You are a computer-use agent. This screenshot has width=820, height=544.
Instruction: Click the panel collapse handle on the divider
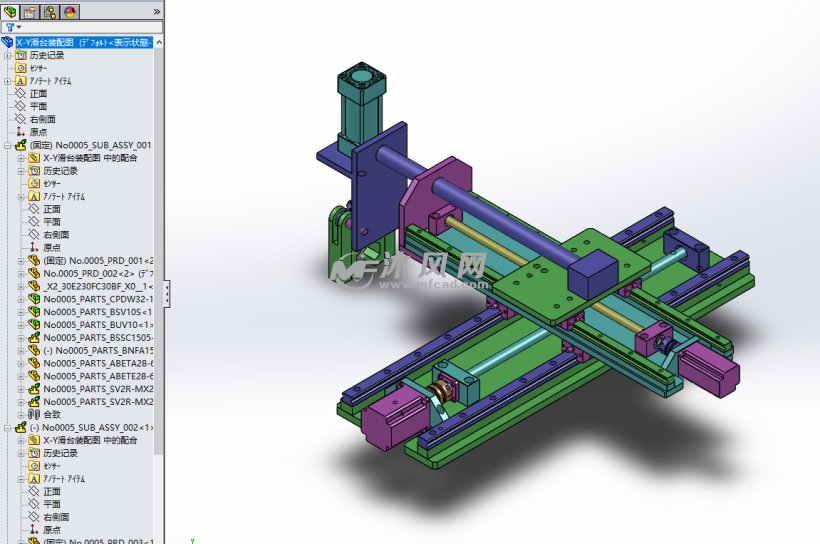pyautogui.click(x=166, y=293)
